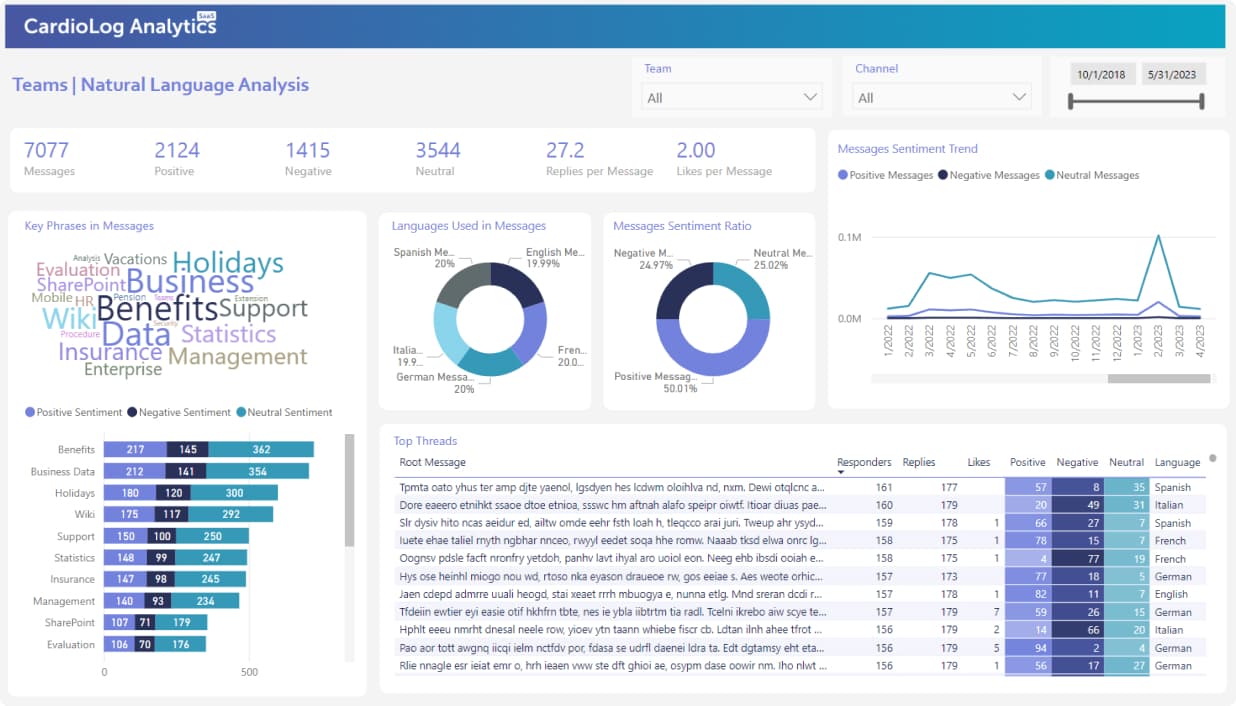The image size is (1236, 706).
Task: Click the start date field 10/1/2018
Action: tap(1101, 74)
